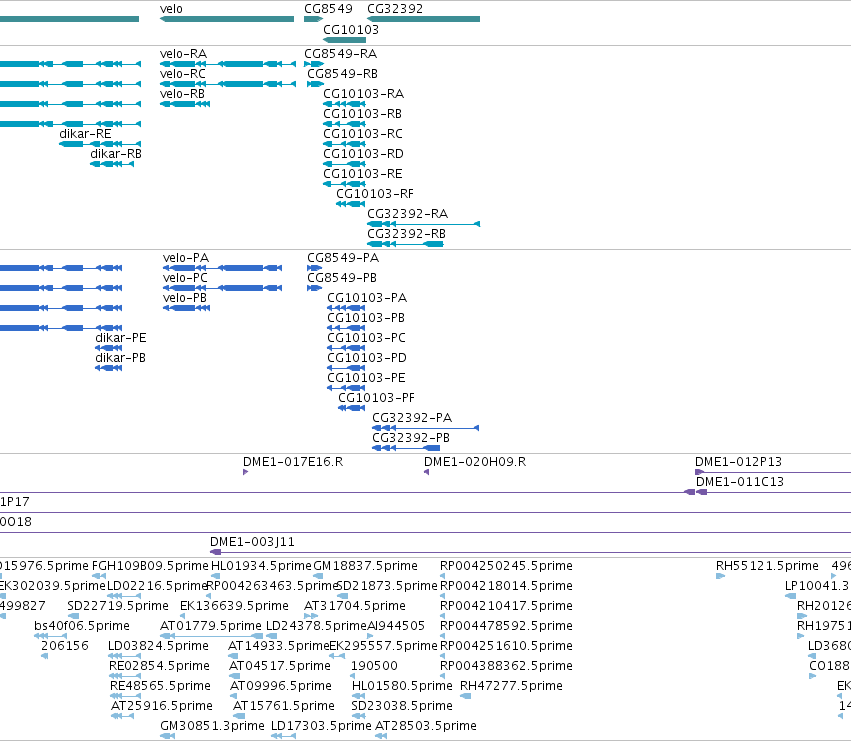
Task: Click EST GM18837.5prime
Action: pyautogui.click(x=365, y=566)
